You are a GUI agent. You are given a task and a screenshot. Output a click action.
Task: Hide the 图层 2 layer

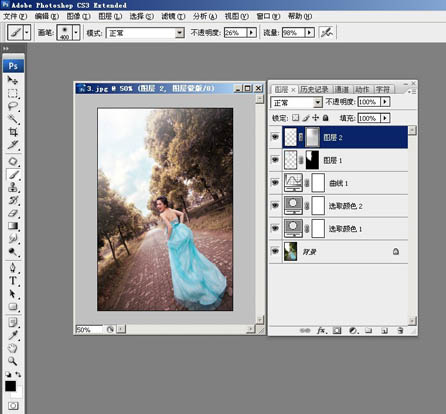(275, 137)
